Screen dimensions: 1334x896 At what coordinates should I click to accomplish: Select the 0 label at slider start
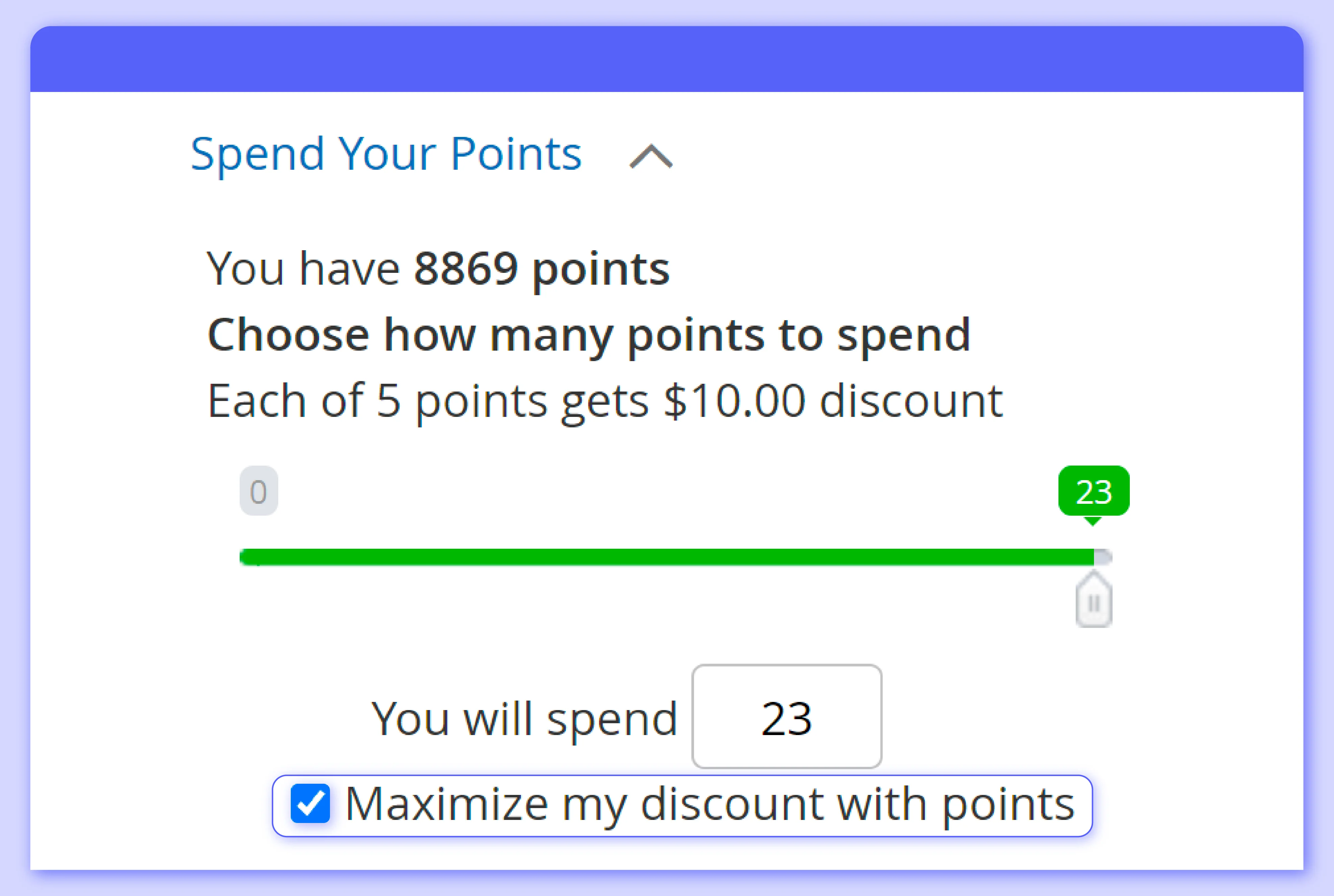258,490
